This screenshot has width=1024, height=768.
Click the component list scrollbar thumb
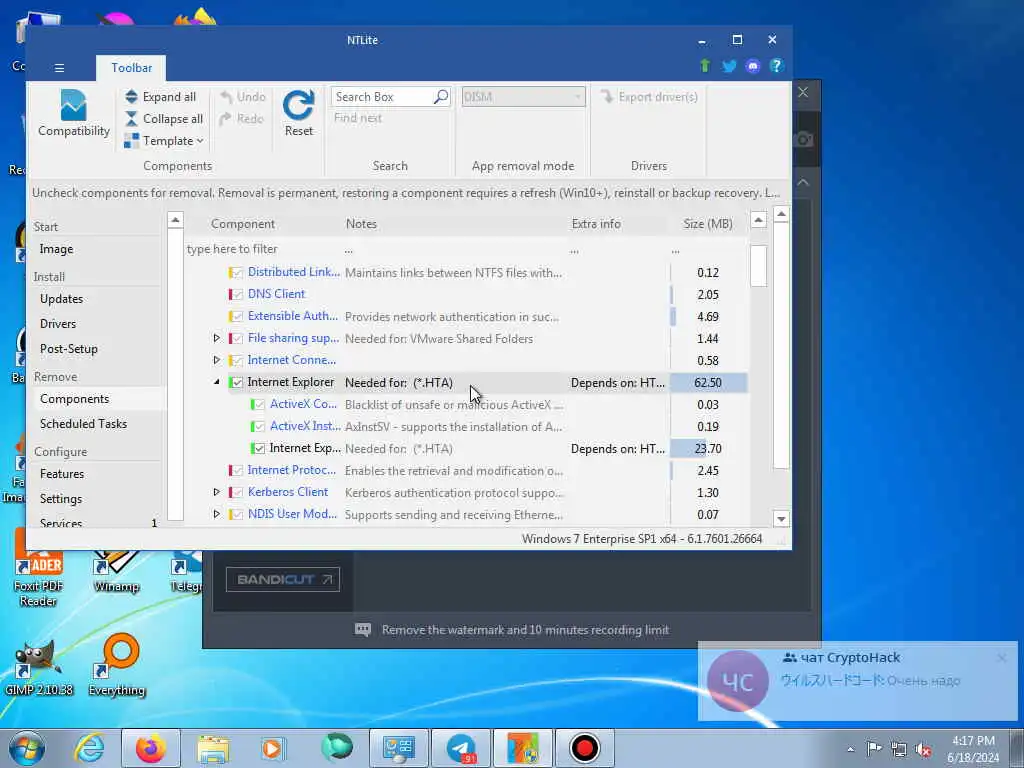pos(758,266)
